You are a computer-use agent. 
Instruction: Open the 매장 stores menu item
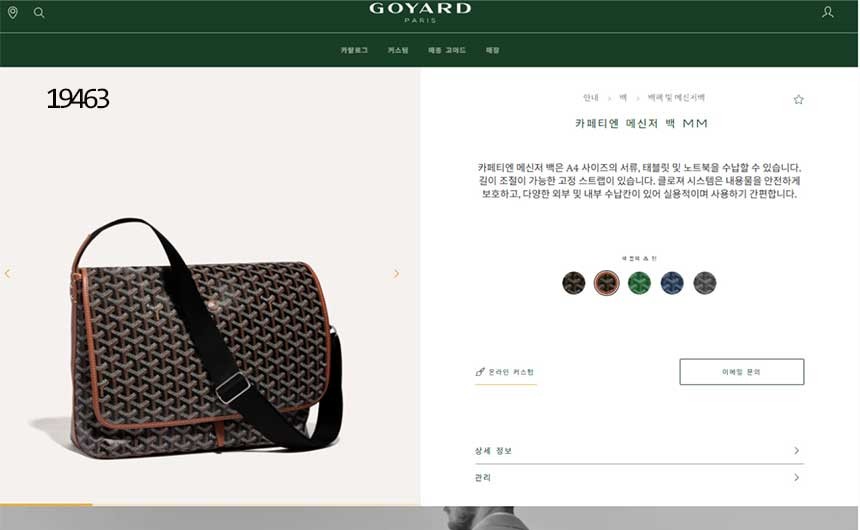tap(493, 50)
